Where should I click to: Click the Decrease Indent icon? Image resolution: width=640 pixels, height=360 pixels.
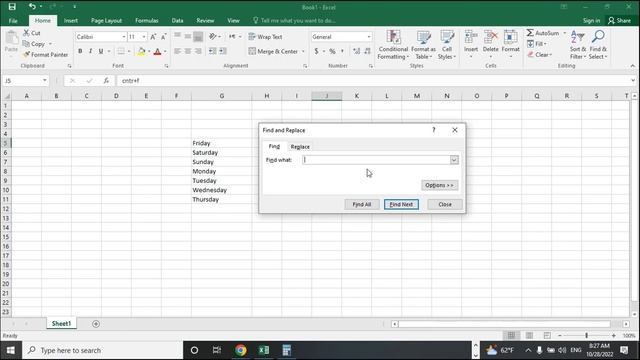[x=212, y=51]
